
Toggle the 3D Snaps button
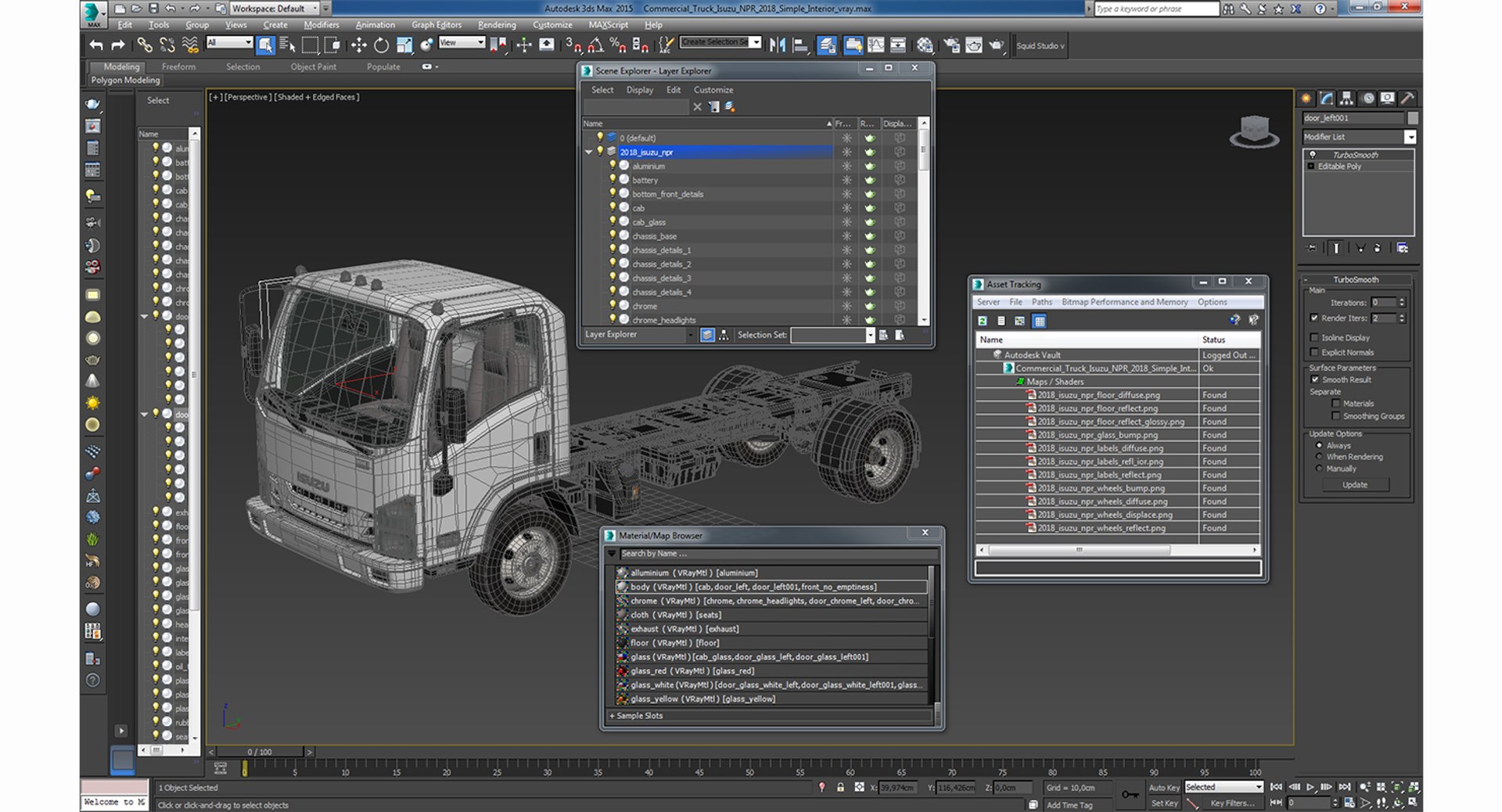(573, 45)
